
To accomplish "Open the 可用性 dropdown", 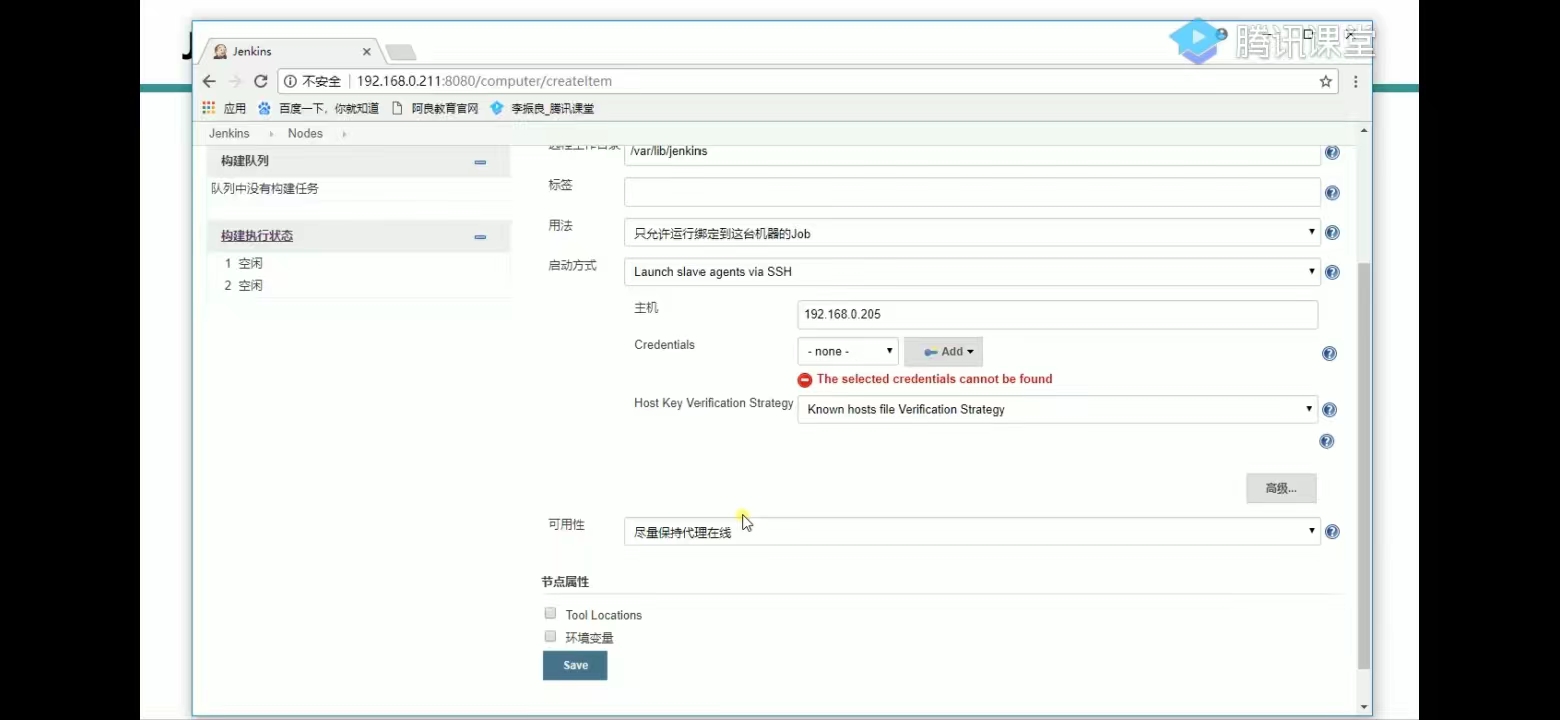I will pos(972,532).
